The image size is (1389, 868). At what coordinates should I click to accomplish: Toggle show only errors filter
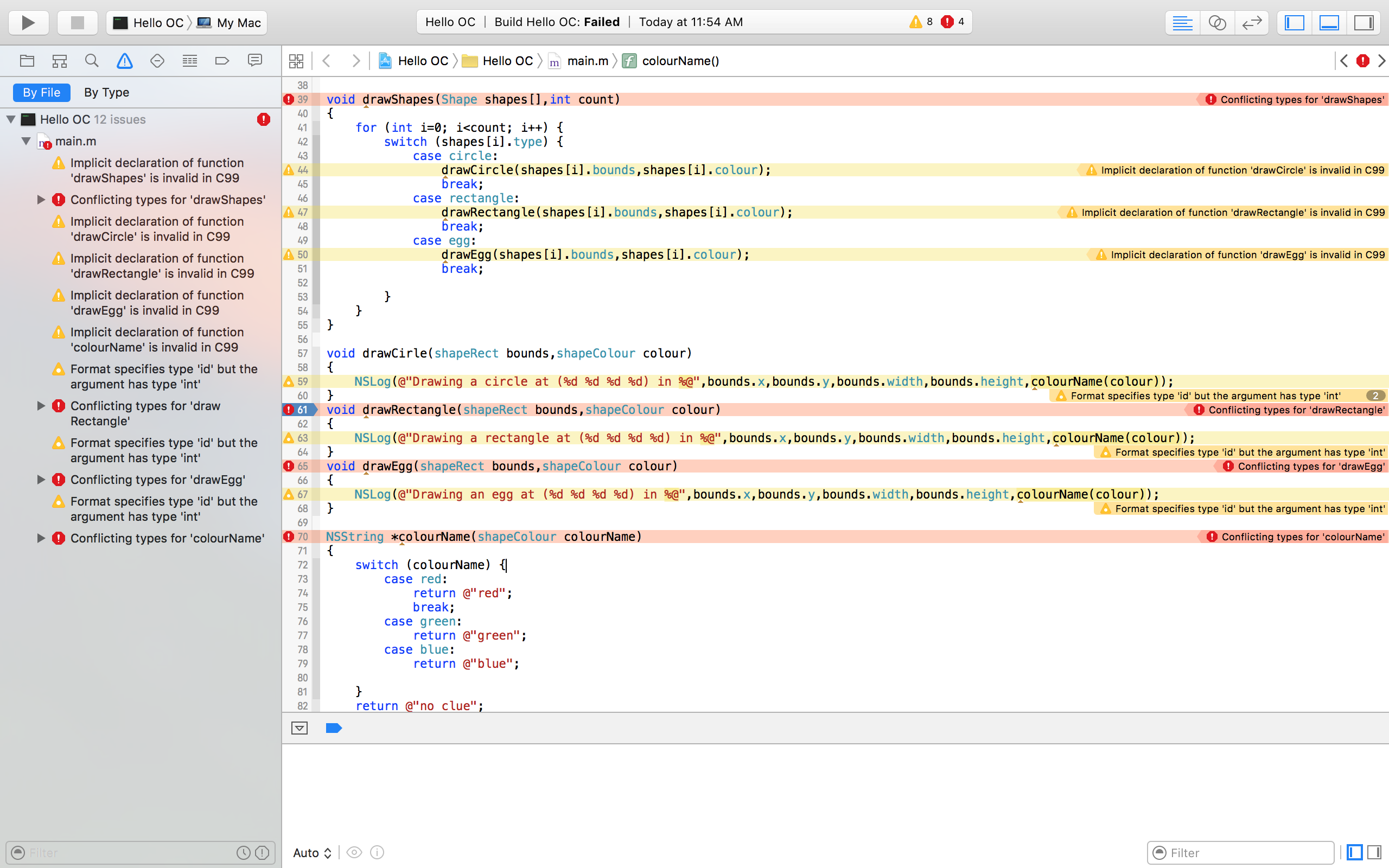pos(262,852)
